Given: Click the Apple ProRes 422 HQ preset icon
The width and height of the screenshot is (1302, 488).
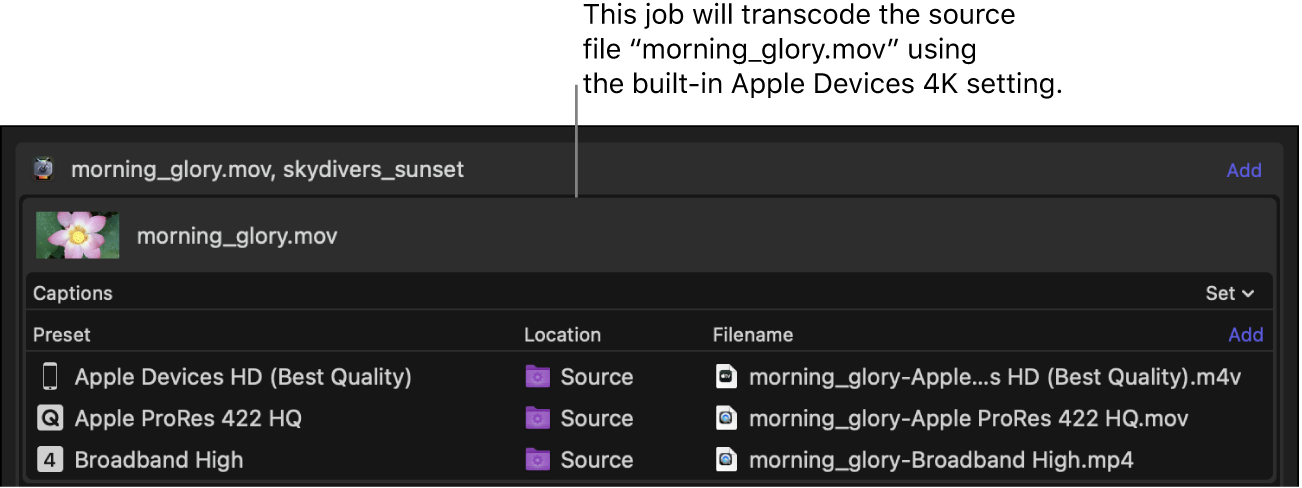Looking at the screenshot, I should pos(49,418).
